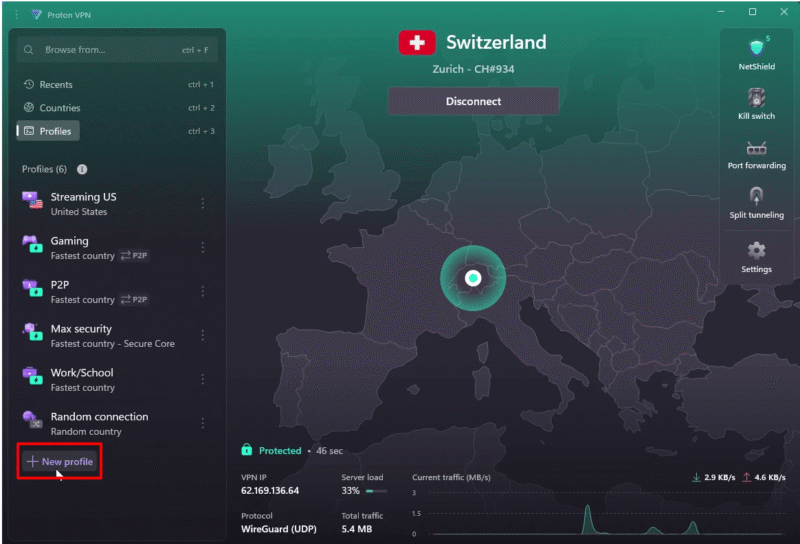This screenshot has height=544, width=800.
Task: Click the title bar three-dot menu
Action: coord(16,14)
